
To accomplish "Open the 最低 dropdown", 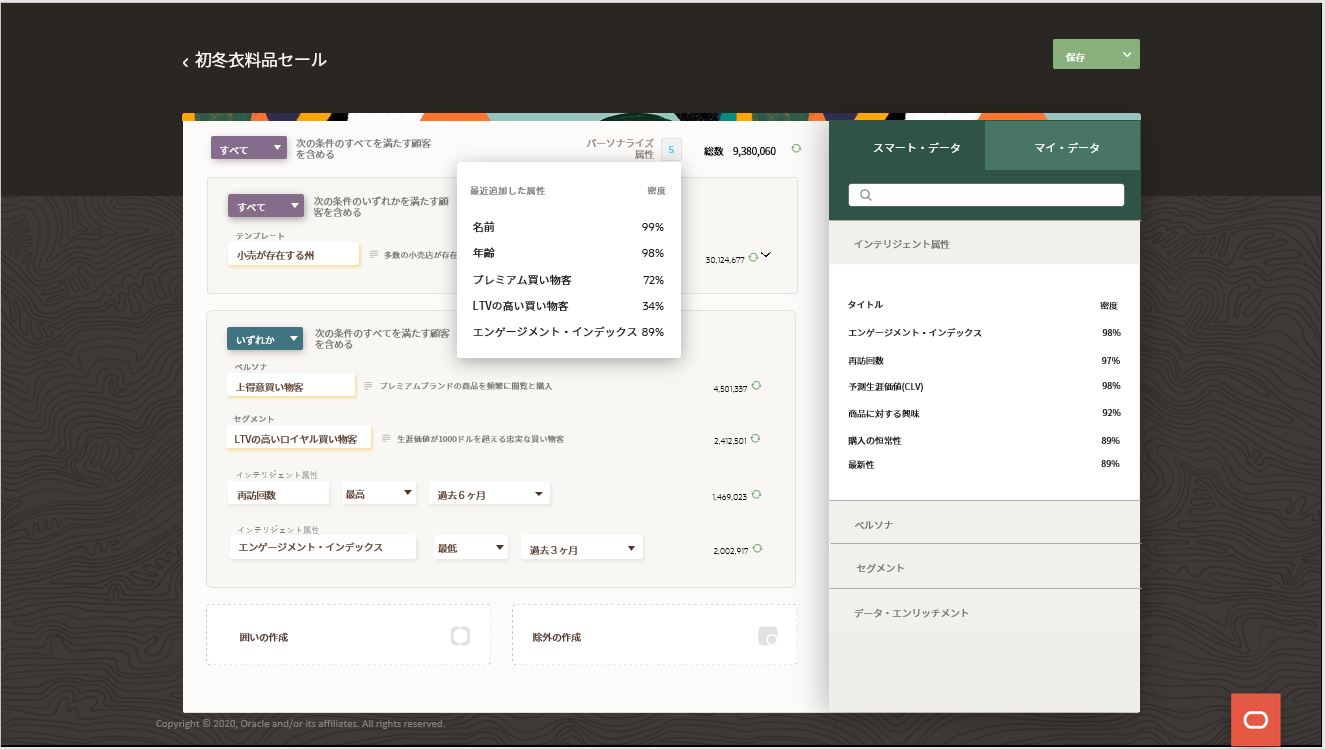I will click(471, 548).
